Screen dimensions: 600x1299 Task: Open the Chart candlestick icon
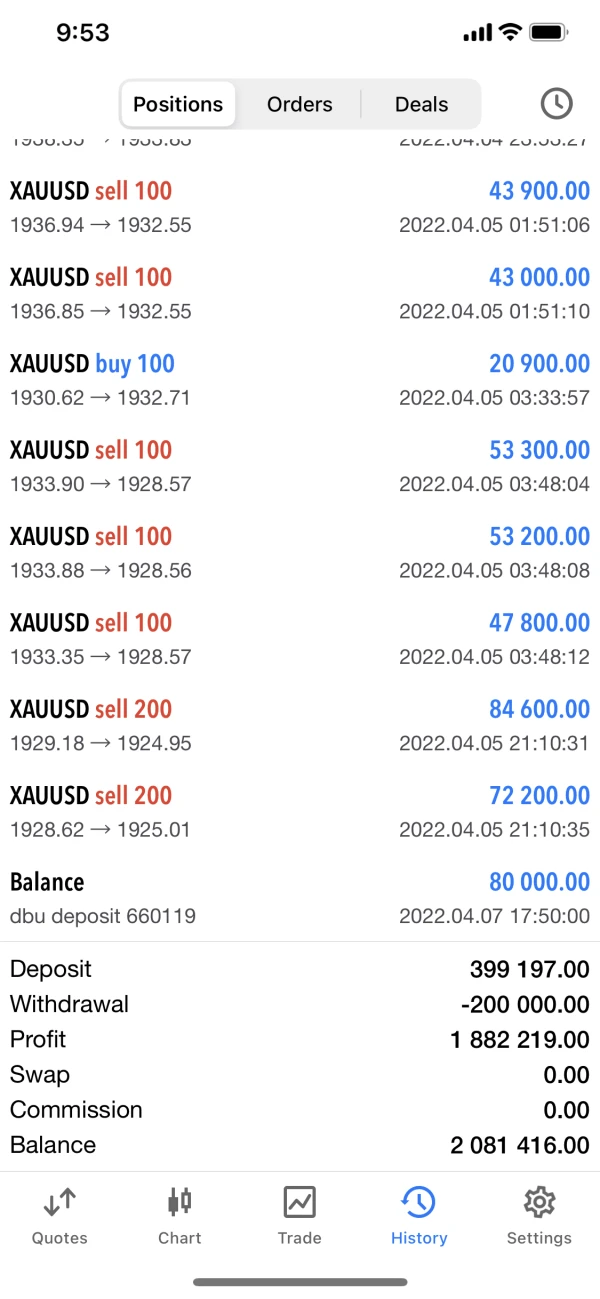pos(180,1201)
